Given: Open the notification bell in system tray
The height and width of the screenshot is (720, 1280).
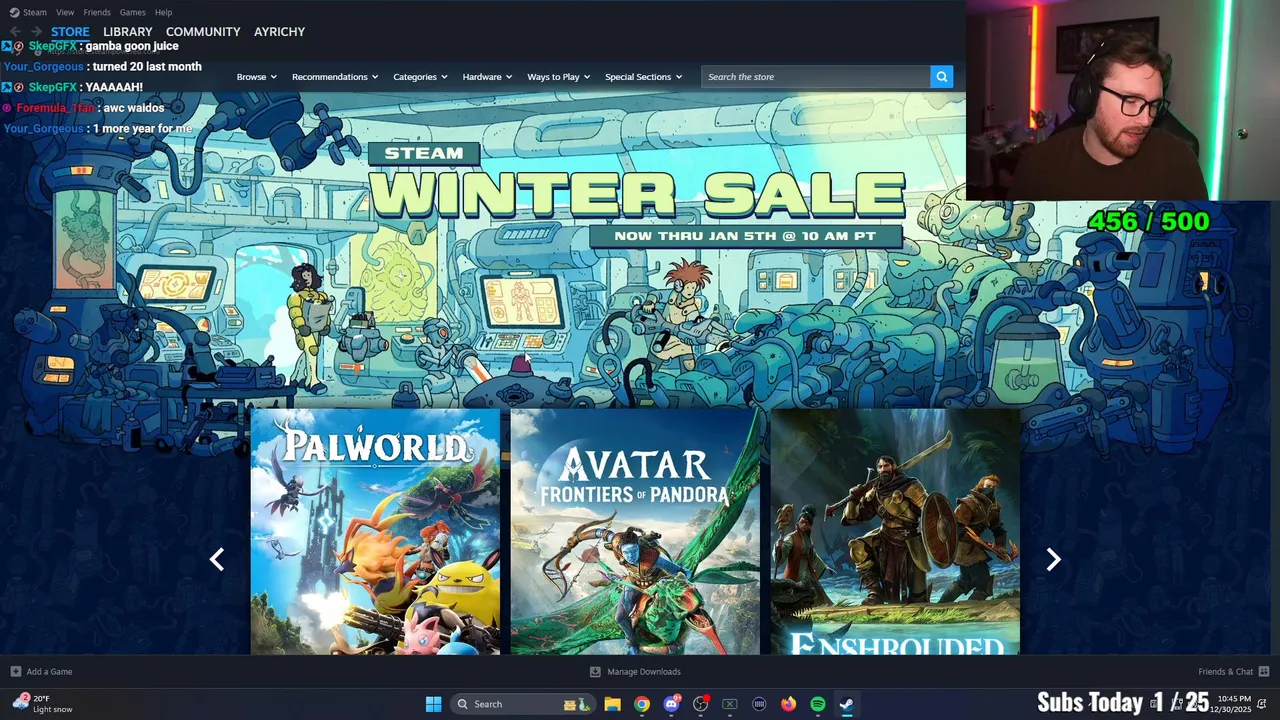Looking at the screenshot, I should pos(1262,704).
